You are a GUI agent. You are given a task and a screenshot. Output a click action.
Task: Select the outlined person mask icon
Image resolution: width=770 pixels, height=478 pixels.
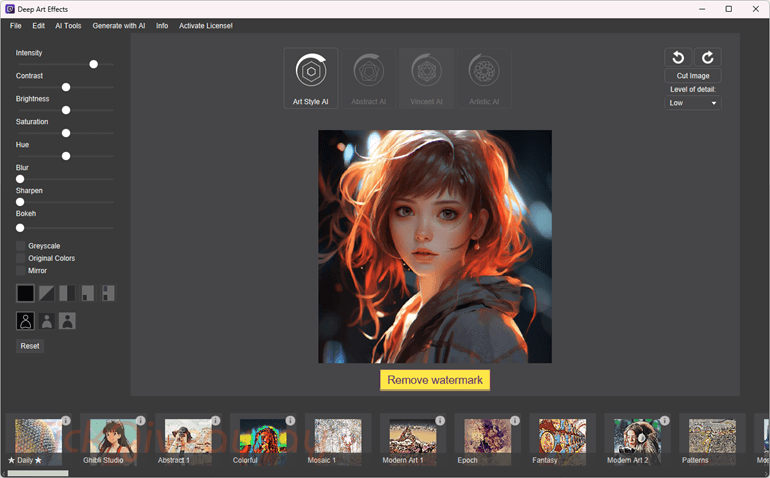click(x=26, y=321)
